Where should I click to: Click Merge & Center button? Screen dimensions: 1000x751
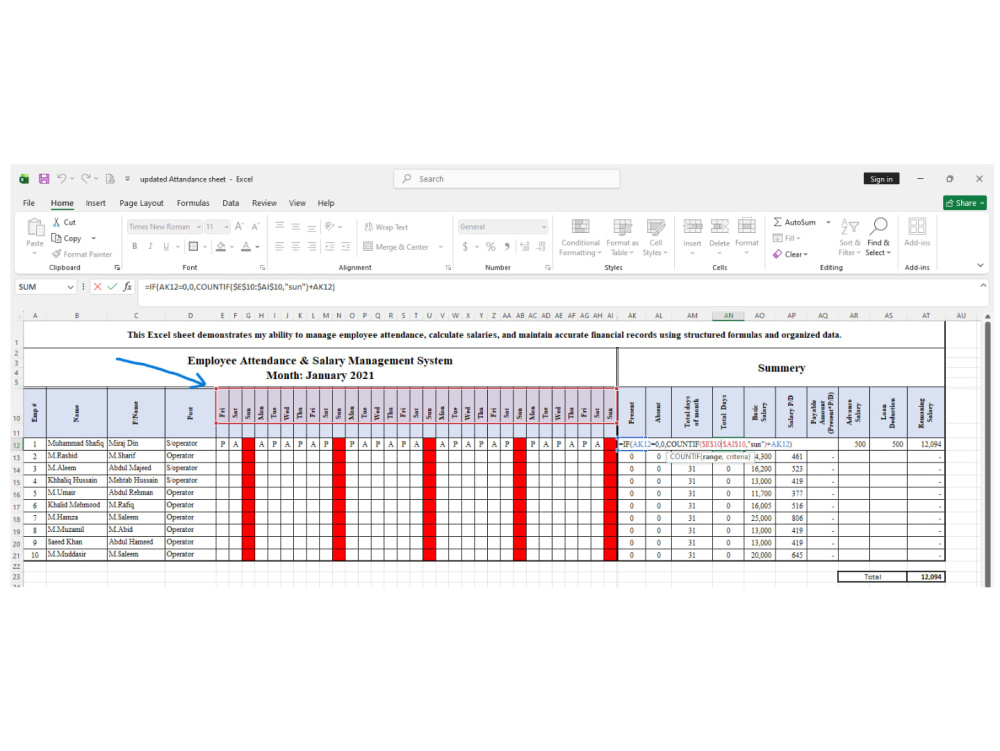[x=396, y=247]
